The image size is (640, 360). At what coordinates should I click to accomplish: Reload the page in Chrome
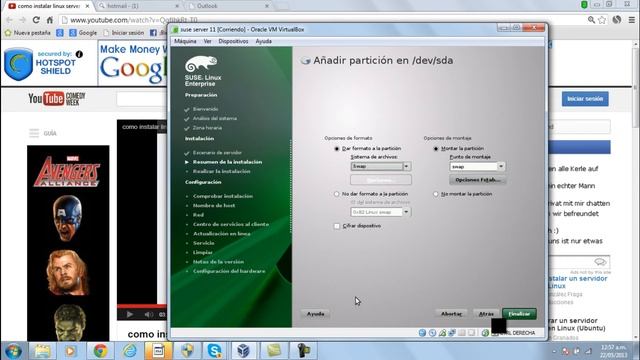coord(36,20)
